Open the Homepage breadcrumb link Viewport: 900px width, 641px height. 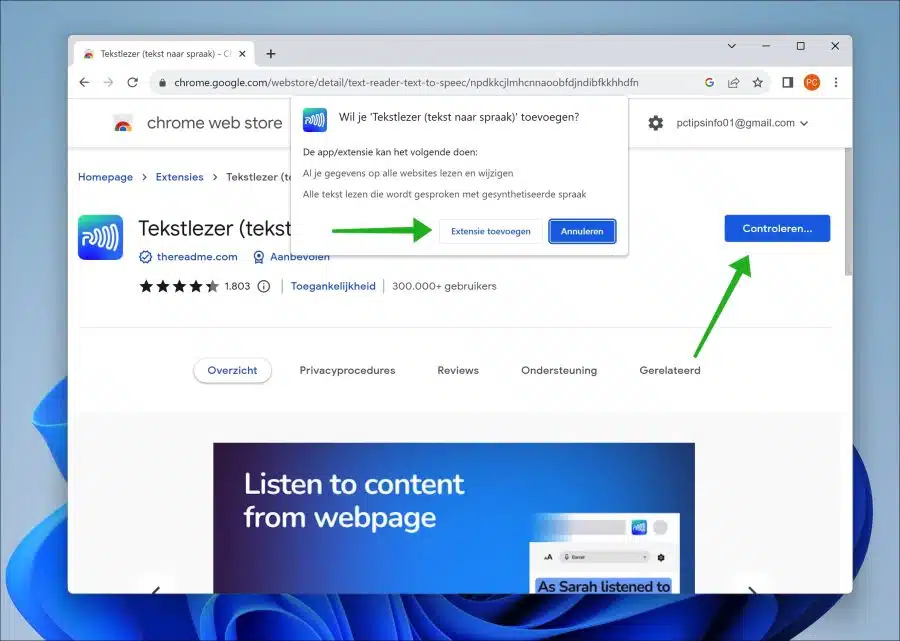[x=106, y=177]
